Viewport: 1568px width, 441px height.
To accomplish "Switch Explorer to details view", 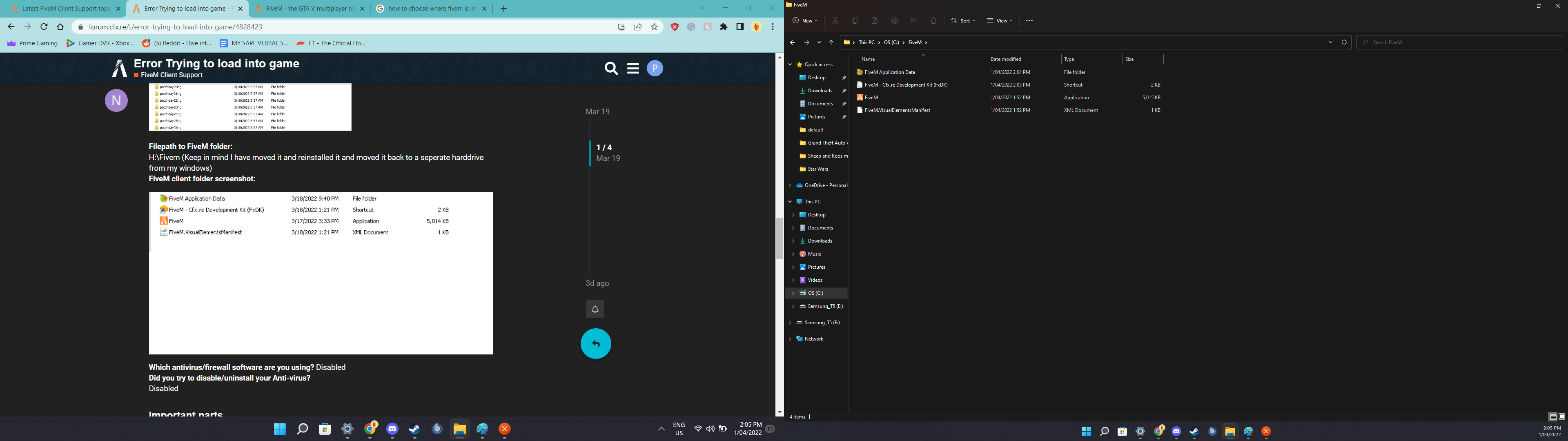I will click(x=1553, y=417).
